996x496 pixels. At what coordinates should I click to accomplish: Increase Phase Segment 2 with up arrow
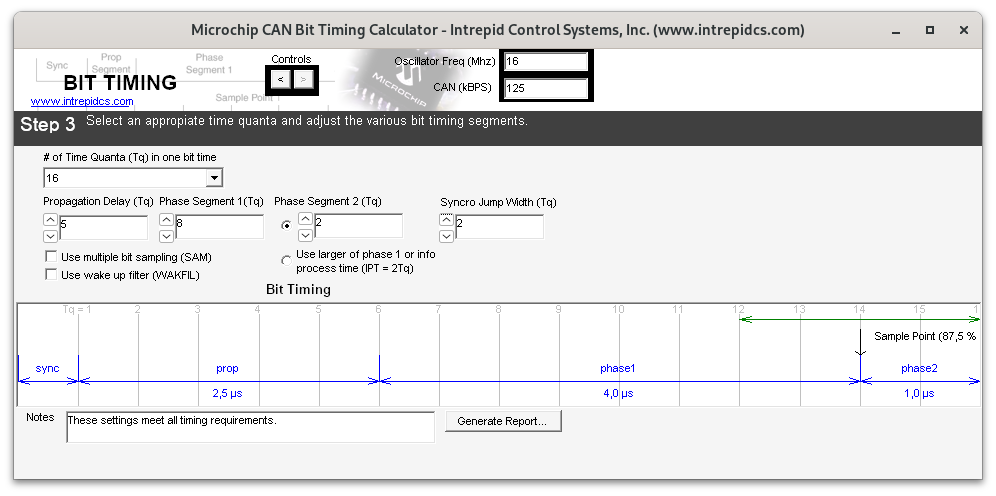(305, 219)
